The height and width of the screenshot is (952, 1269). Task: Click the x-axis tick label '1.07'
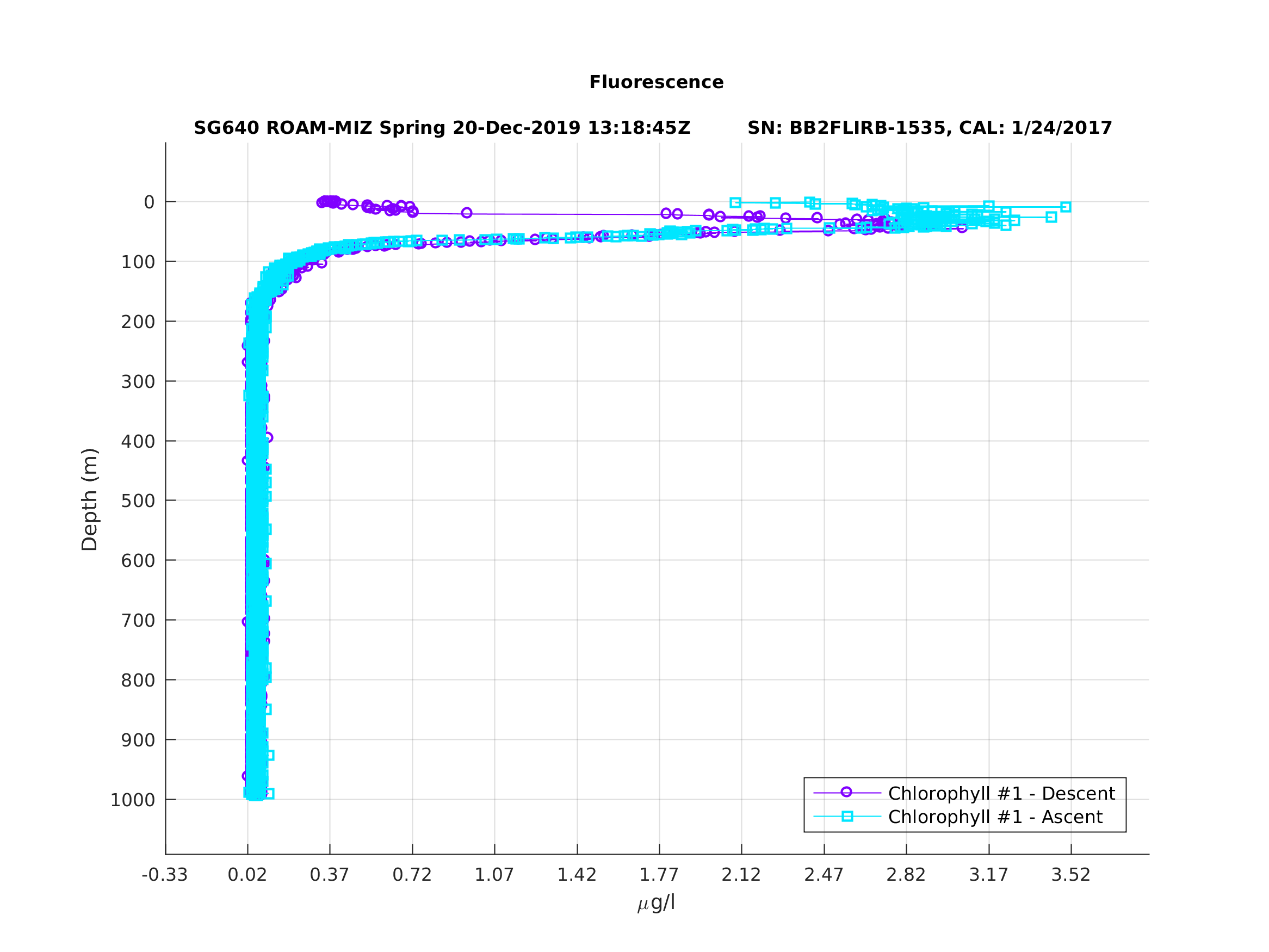click(494, 875)
